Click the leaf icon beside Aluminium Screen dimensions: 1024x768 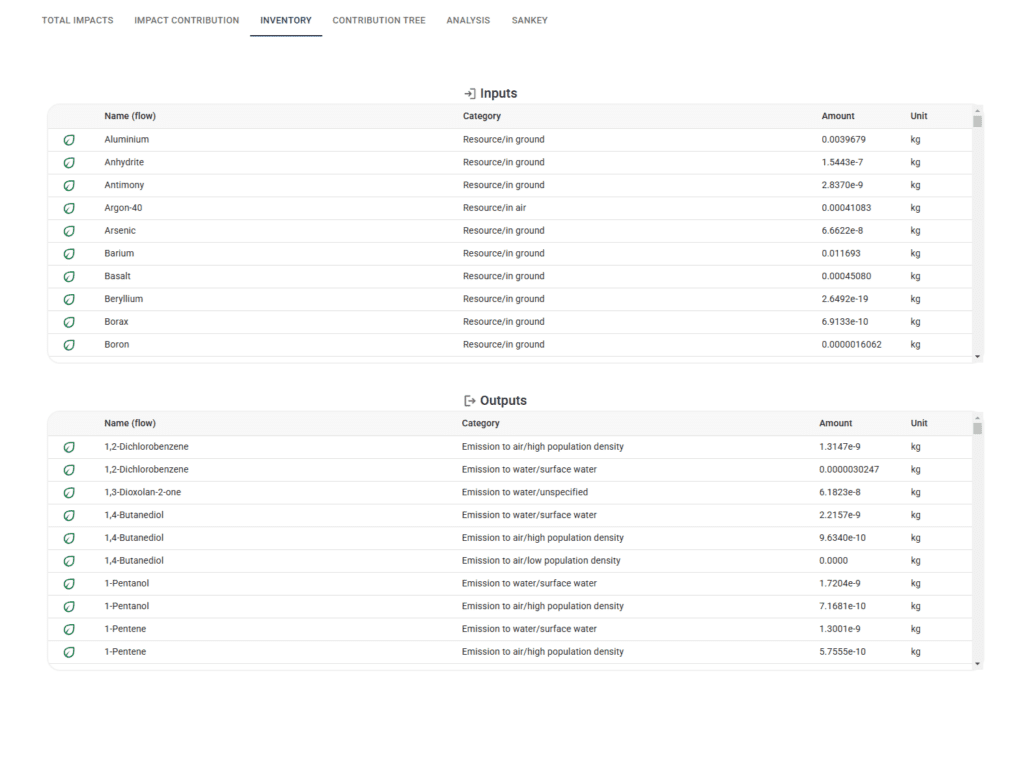click(69, 140)
